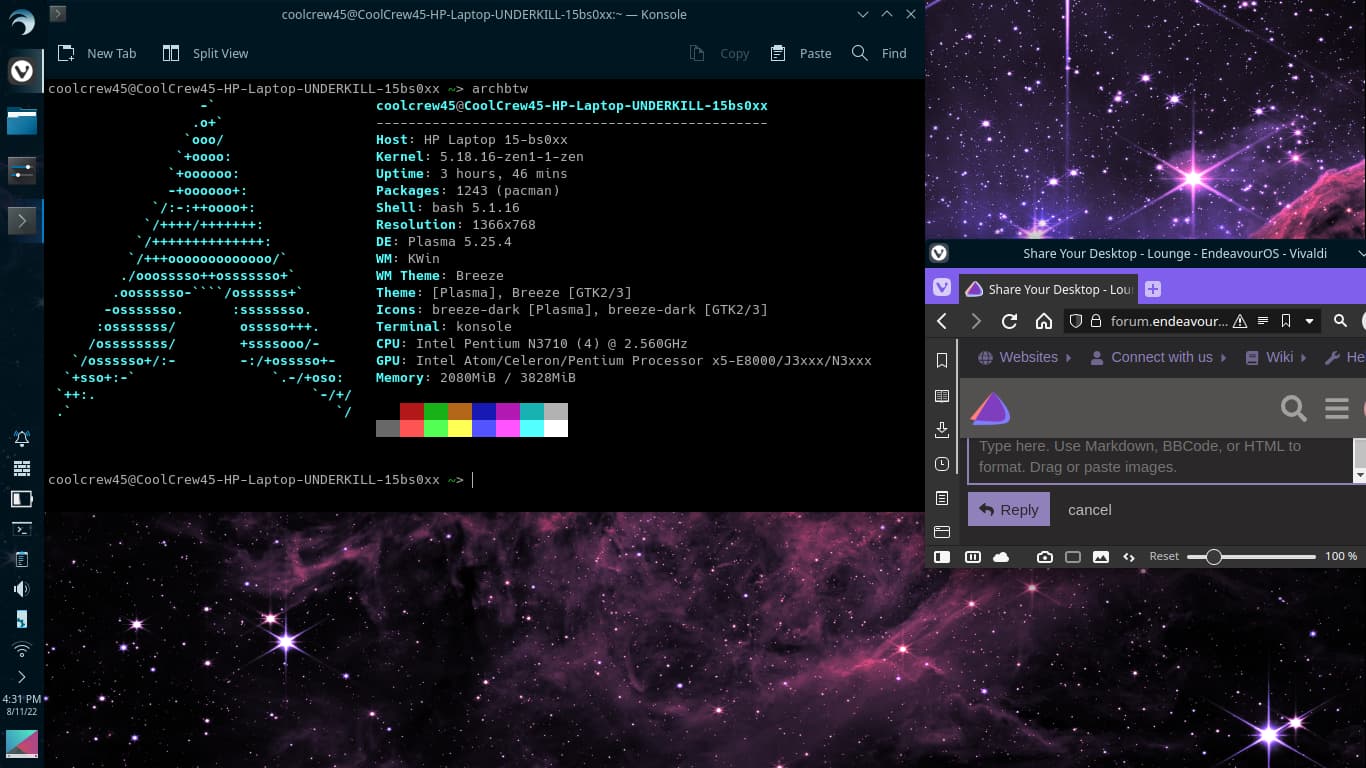Viewport: 1366px width, 768px height.
Task: Open the Dolphin file manager panel icon
Action: pos(22,121)
